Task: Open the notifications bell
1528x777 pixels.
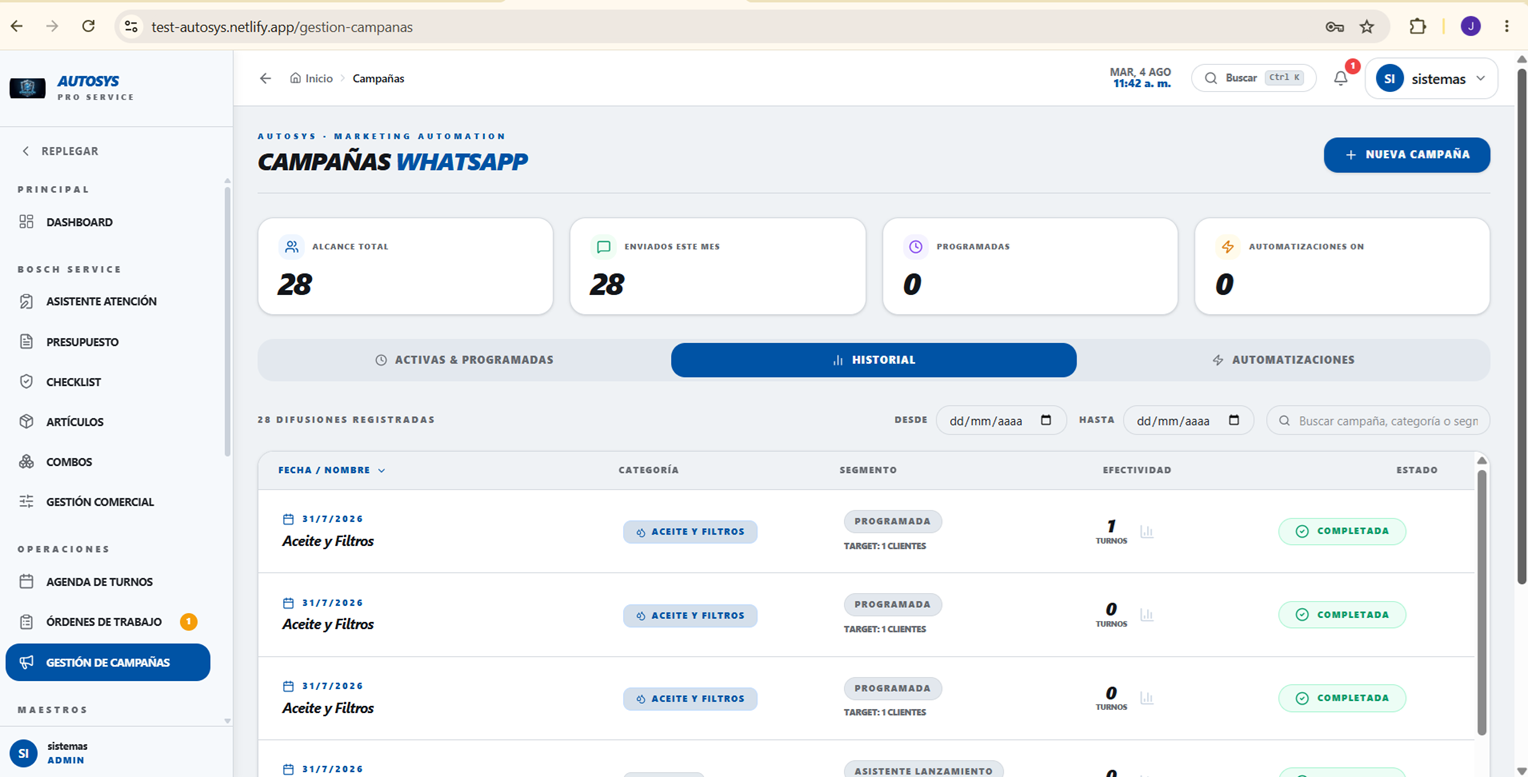Action: 1341,78
